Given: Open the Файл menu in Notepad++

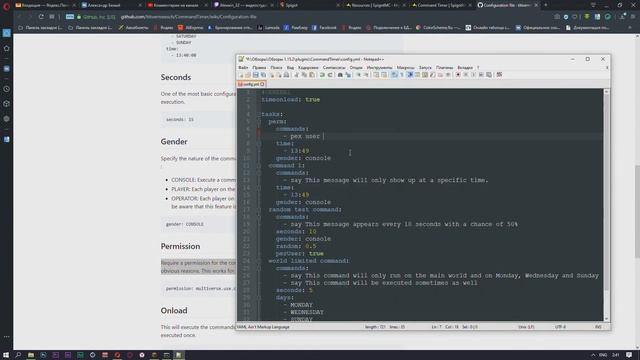Looking at the screenshot, I should pos(243,68).
